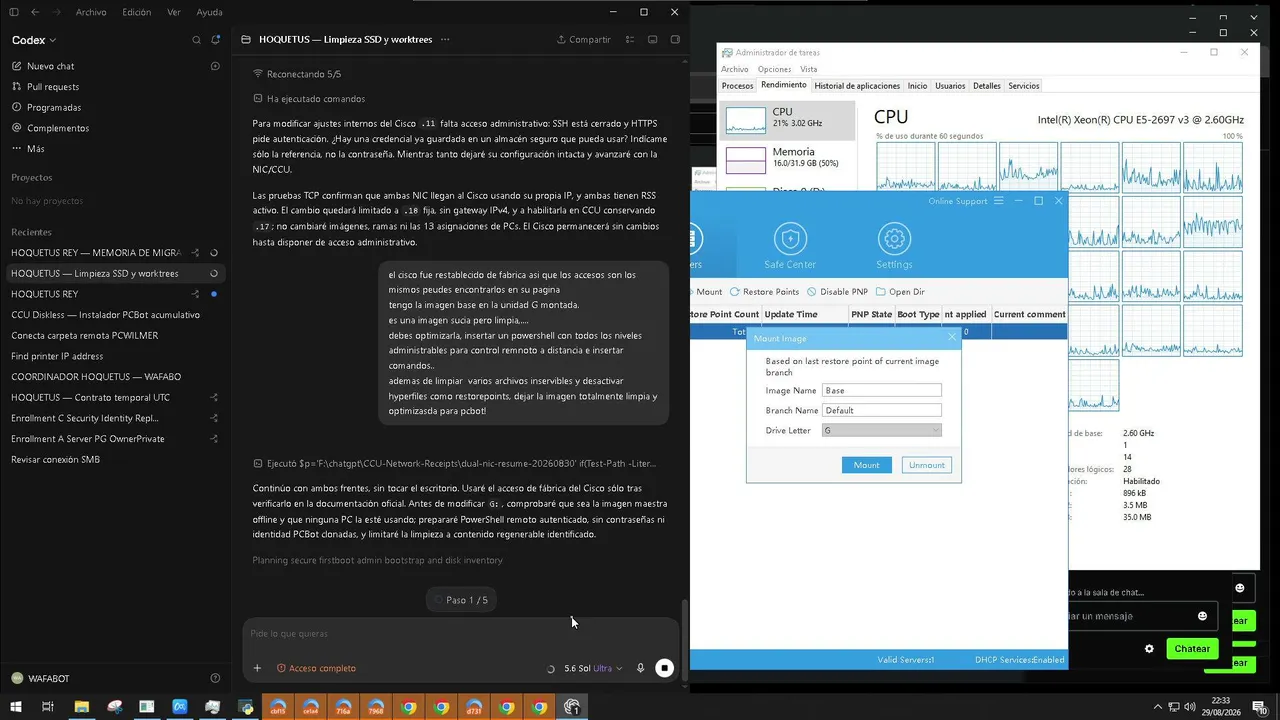Open the Archivo menu in Codex
Screen dimensions: 1280x720
click(91, 12)
